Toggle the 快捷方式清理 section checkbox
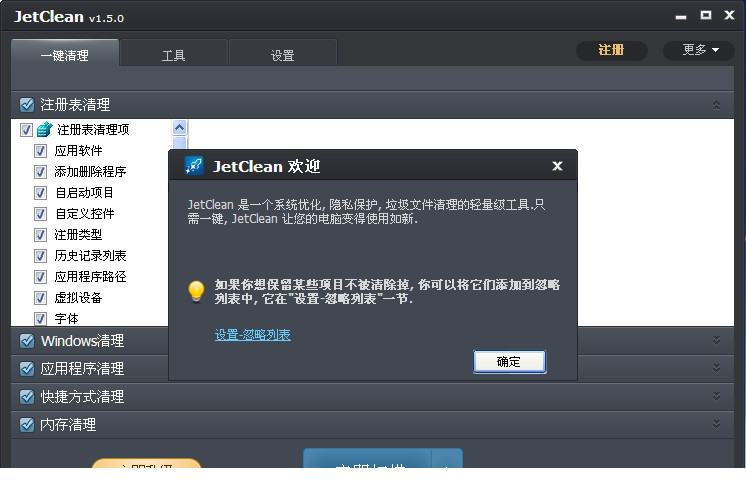Screen dimensions: 746x486 tap(27, 397)
